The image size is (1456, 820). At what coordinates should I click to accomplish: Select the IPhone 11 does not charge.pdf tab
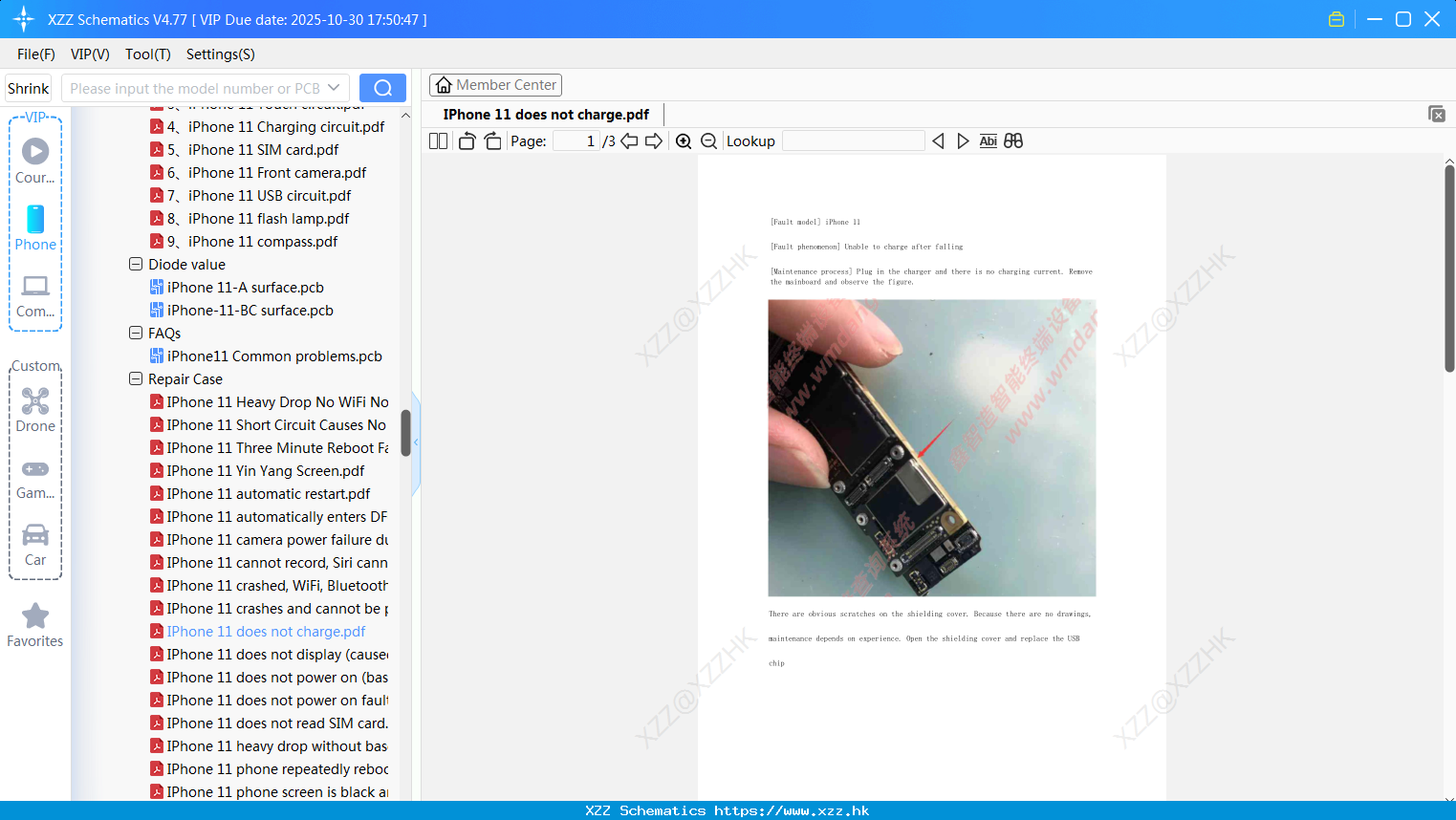coord(546,114)
